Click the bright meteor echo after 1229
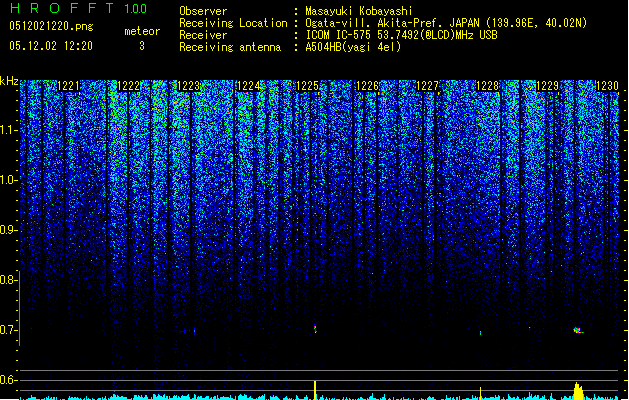The height and width of the screenshot is (400, 629). click(x=578, y=331)
